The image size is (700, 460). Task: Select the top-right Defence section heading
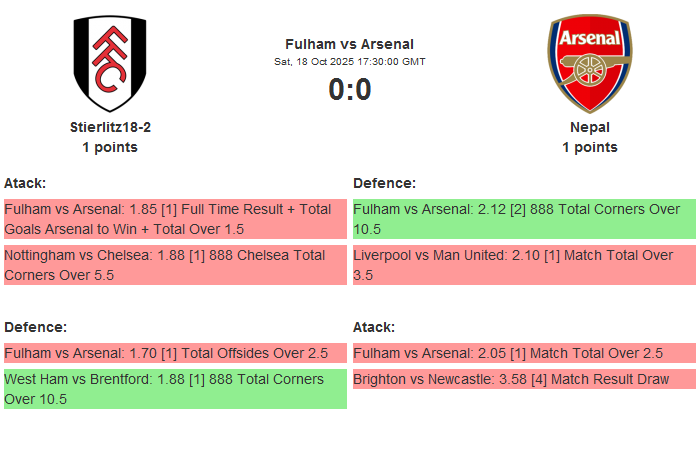coord(384,183)
